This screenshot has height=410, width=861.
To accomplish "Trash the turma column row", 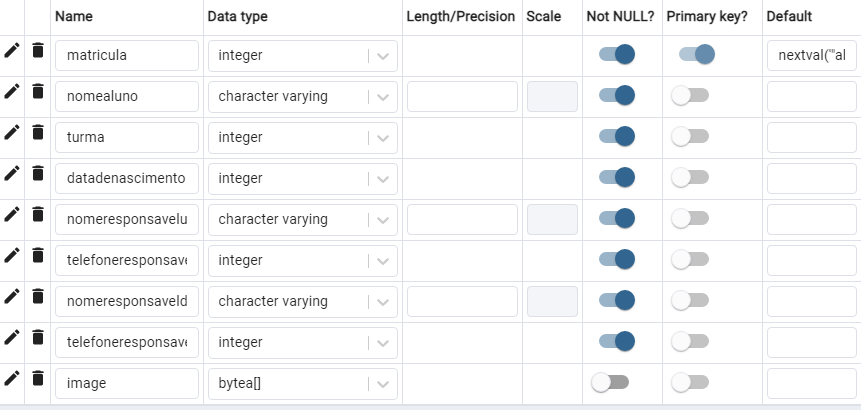I will coord(37,132).
